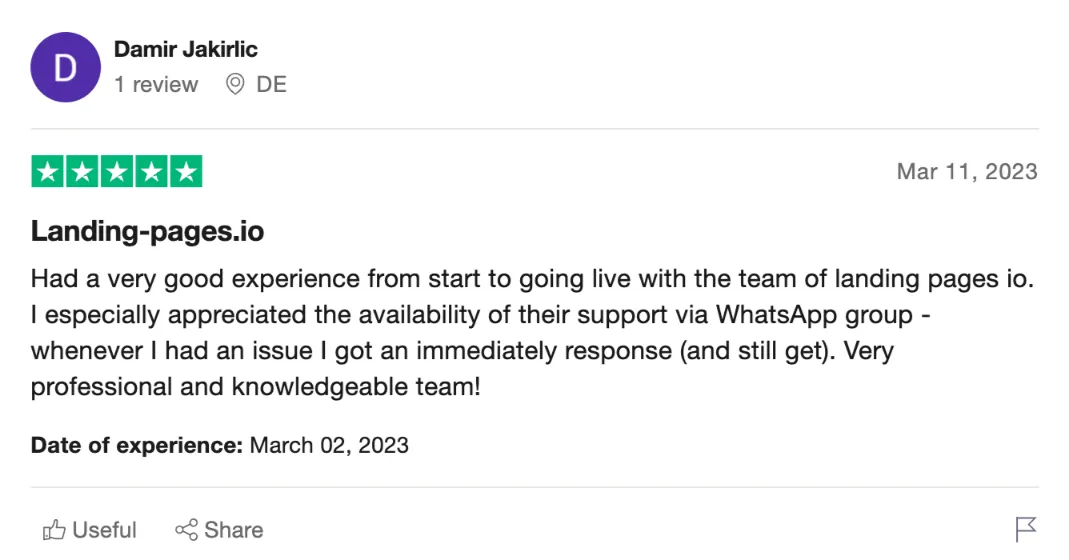Select the "DE" country label
Screen dimensions: 1069x560
tap(271, 85)
